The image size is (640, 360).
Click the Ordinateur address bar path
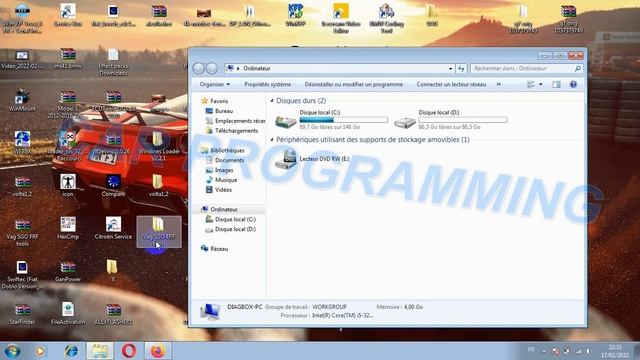tap(257, 69)
